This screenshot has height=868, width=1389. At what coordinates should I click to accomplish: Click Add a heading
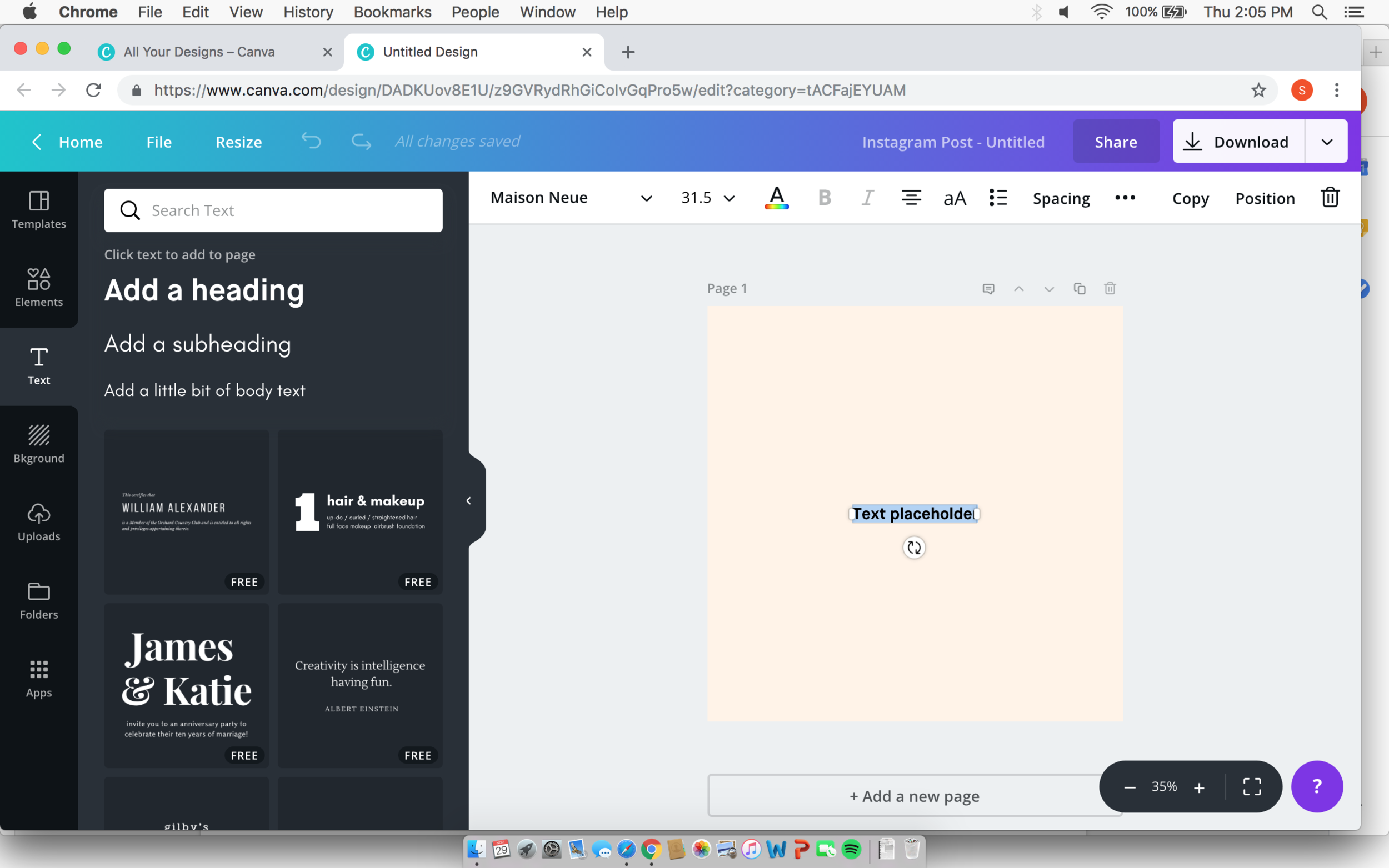tap(204, 290)
